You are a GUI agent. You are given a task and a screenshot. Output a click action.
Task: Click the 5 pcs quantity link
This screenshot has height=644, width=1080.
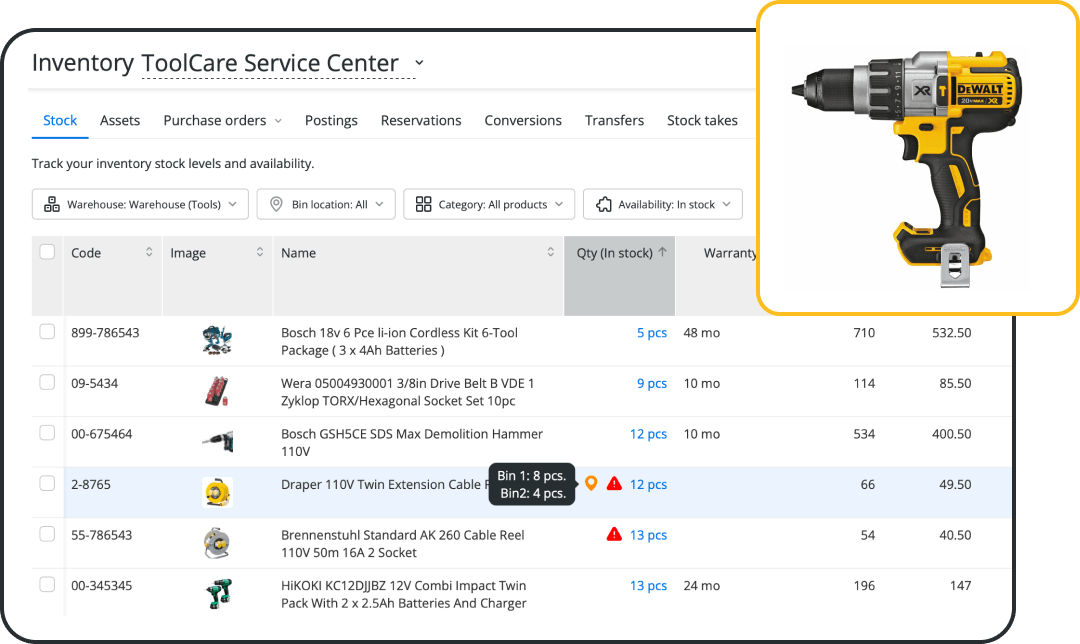pos(652,333)
